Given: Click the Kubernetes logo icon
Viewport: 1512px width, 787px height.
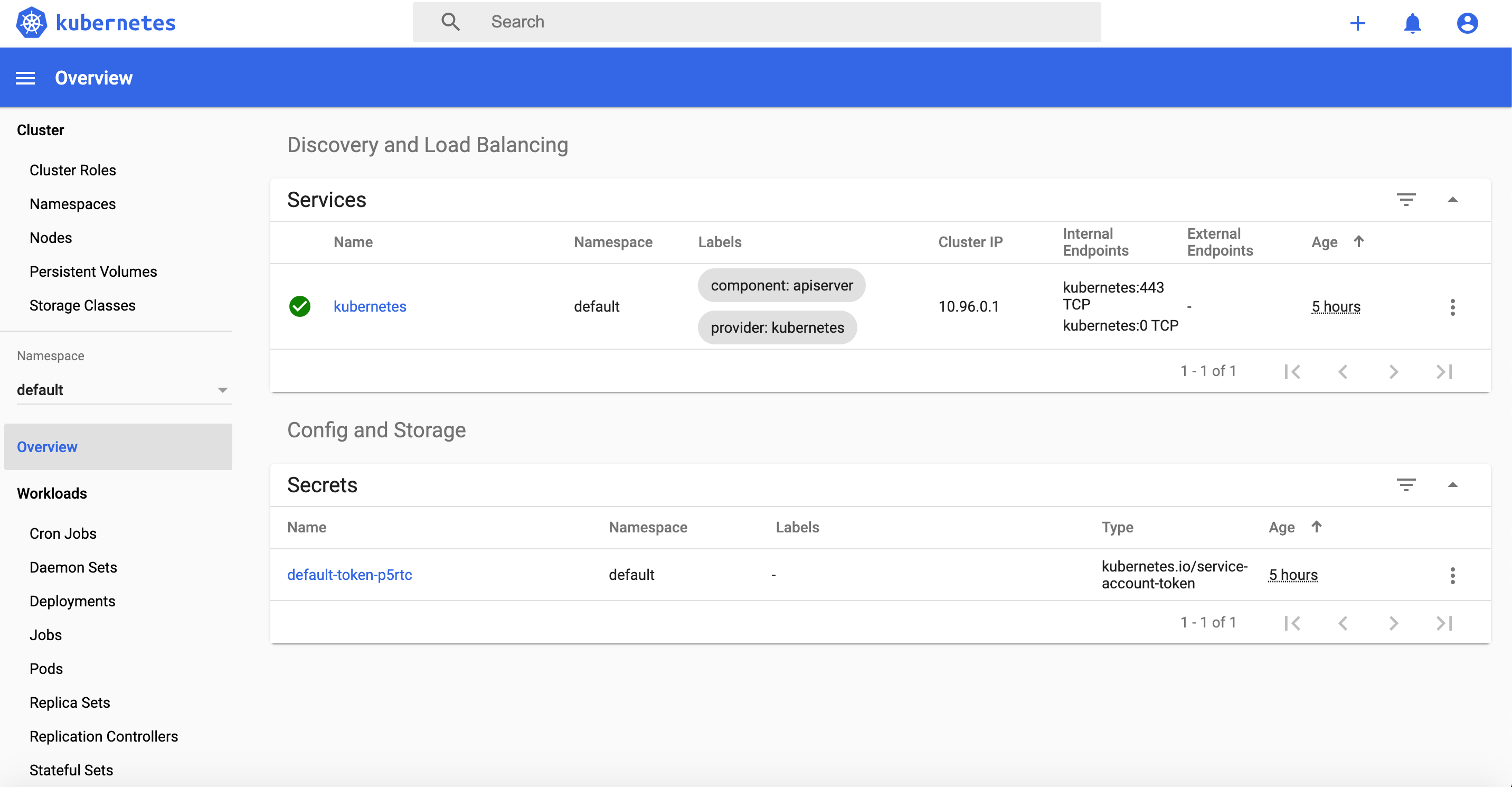Looking at the screenshot, I should [x=32, y=23].
